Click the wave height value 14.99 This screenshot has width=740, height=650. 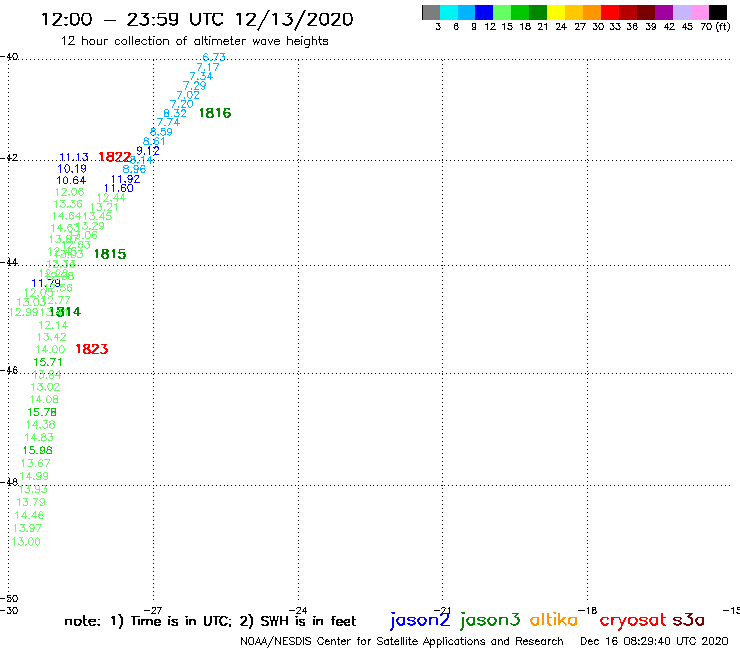click(34, 476)
